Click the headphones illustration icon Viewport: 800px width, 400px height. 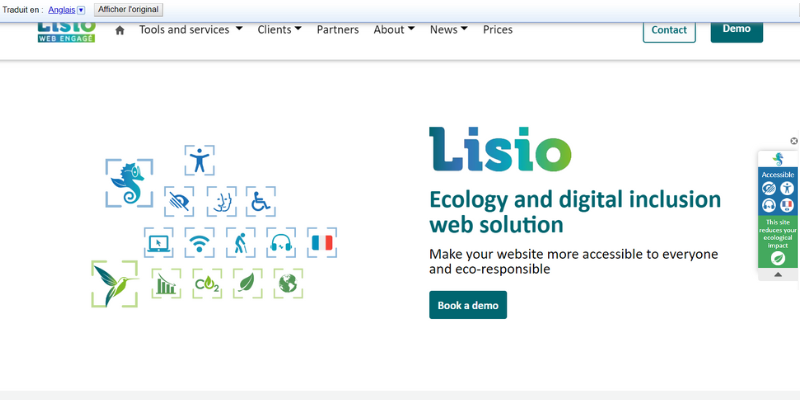click(281, 242)
